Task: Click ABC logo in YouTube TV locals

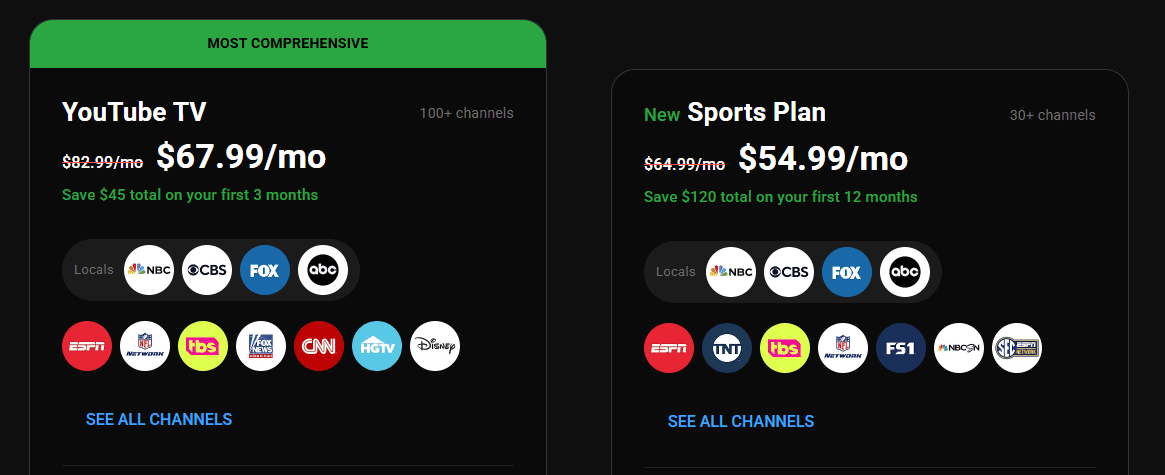Action: (322, 270)
